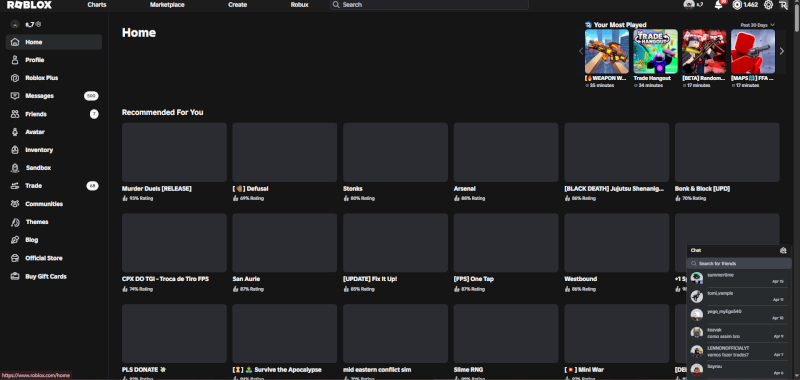The height and width of the screenshot is (380, 800).
Task: Click the Avatar sidebar icon
Action: pyautogui.click(x=15, y=132)
